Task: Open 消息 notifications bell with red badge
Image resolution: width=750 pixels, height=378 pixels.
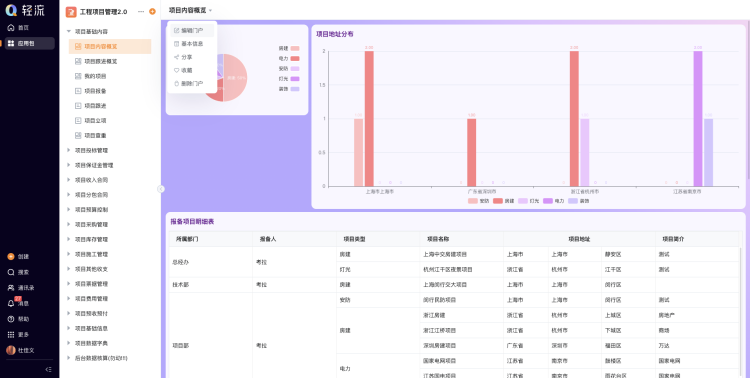Action: click(x=19, y=303)
